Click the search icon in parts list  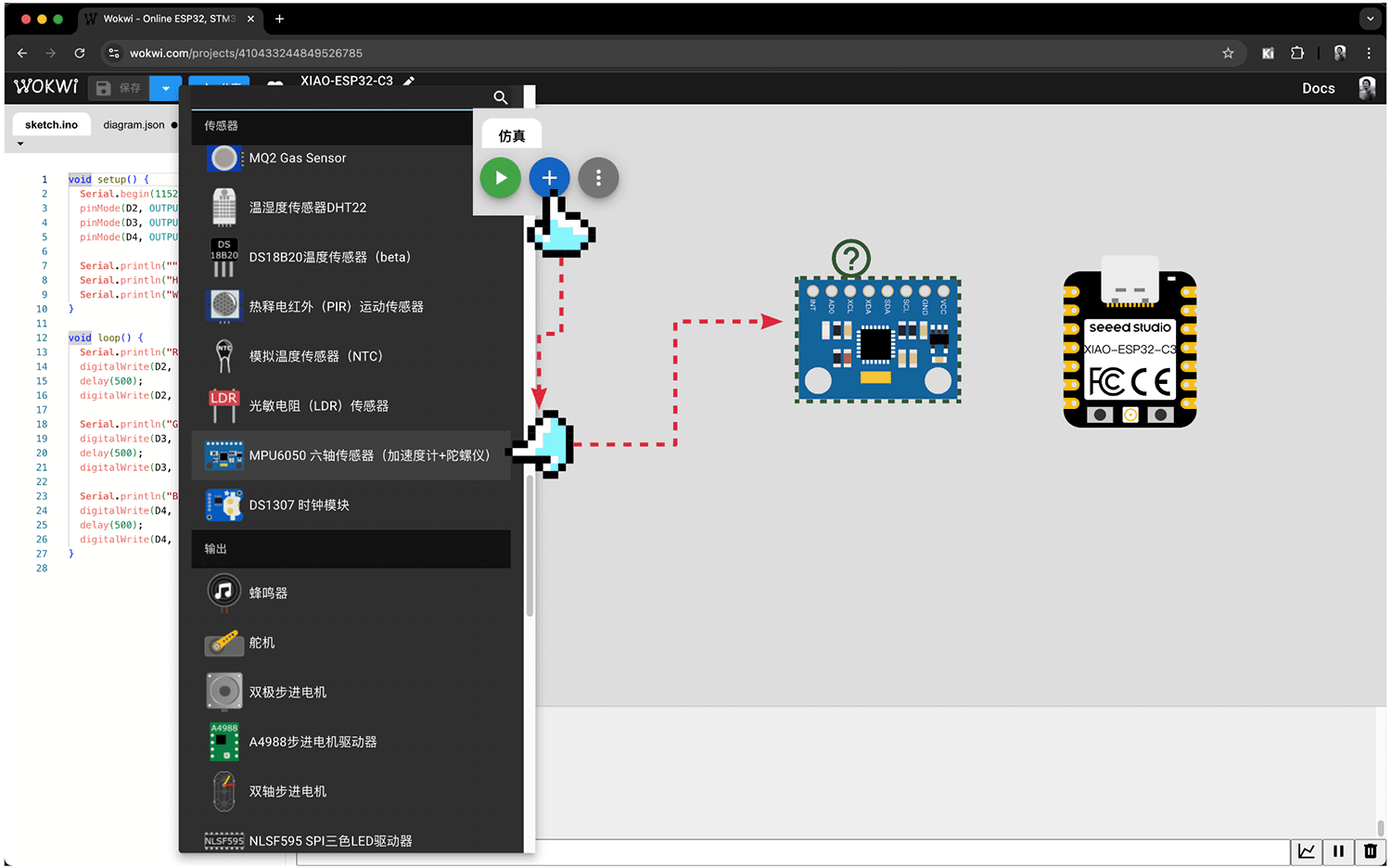(x=501, y=97)
